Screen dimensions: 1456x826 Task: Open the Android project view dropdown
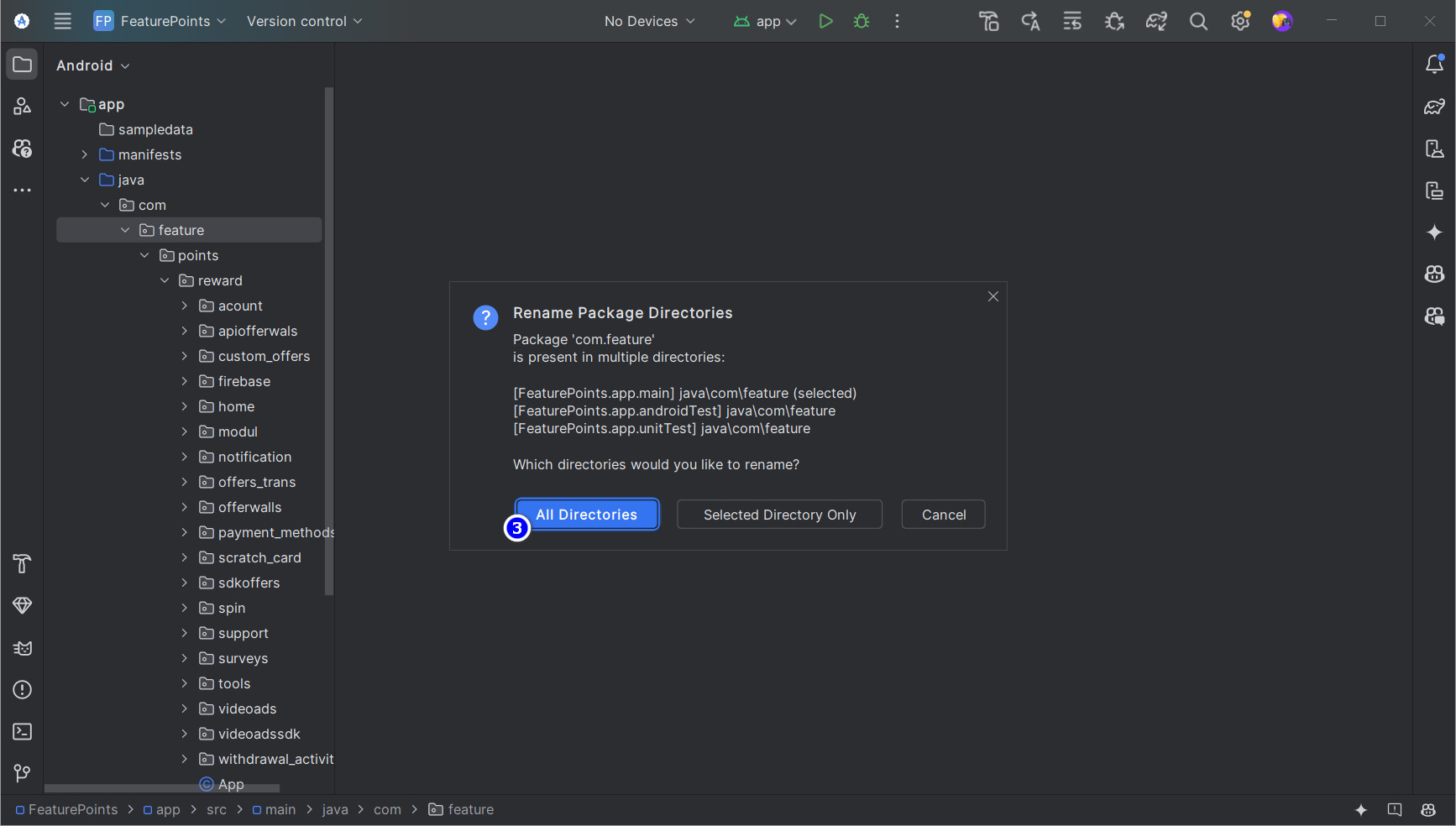click(x=92, y=65)
